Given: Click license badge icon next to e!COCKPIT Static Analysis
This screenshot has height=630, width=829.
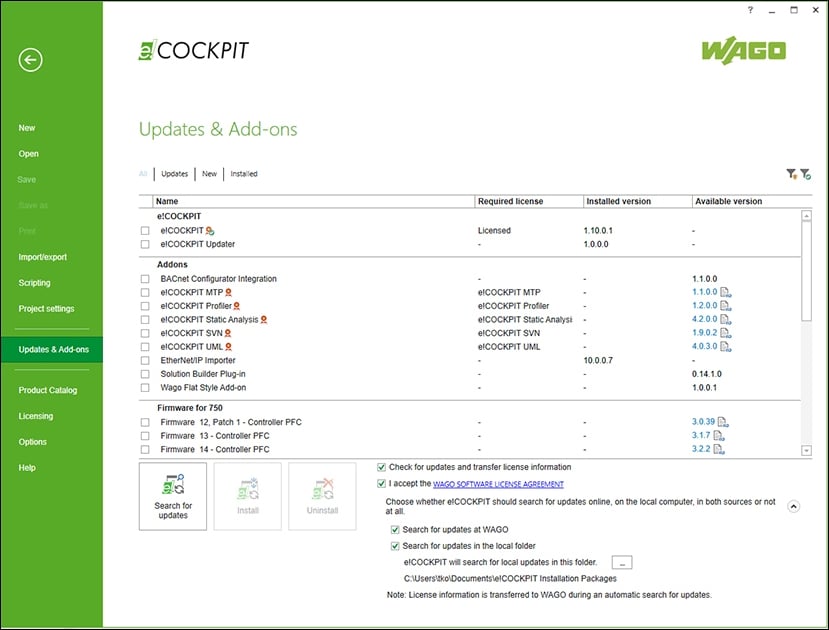Looking at the screenshot, I should [x=264, y=320].
